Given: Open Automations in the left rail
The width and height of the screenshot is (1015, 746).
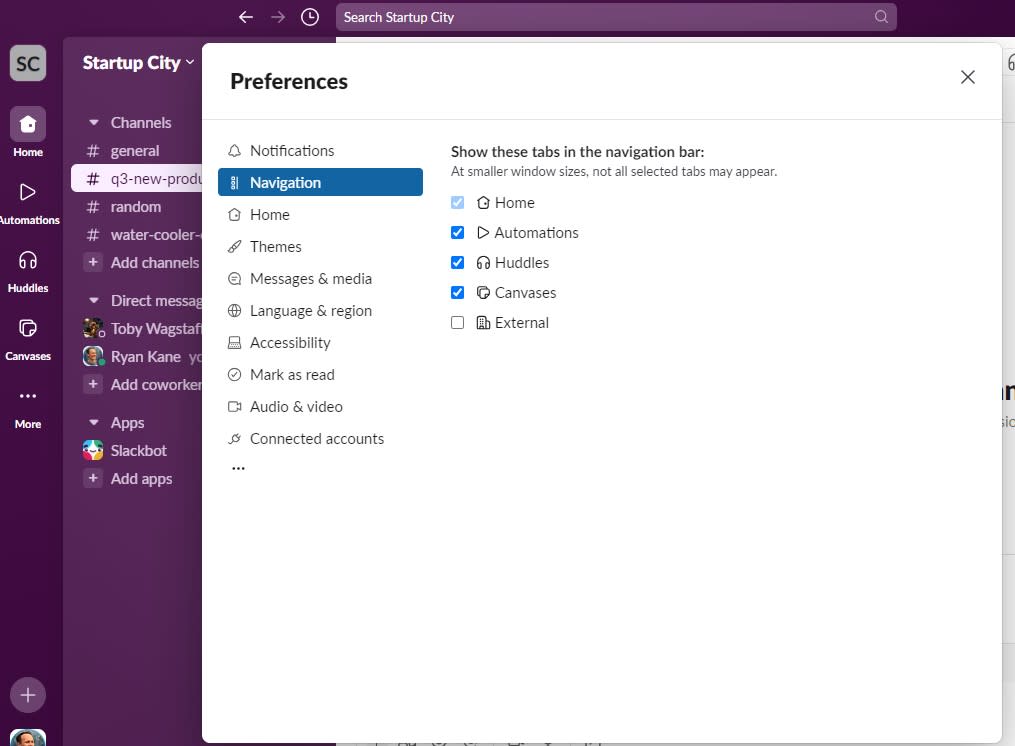Looking at the screenshot, I should (x=28, y=203).
